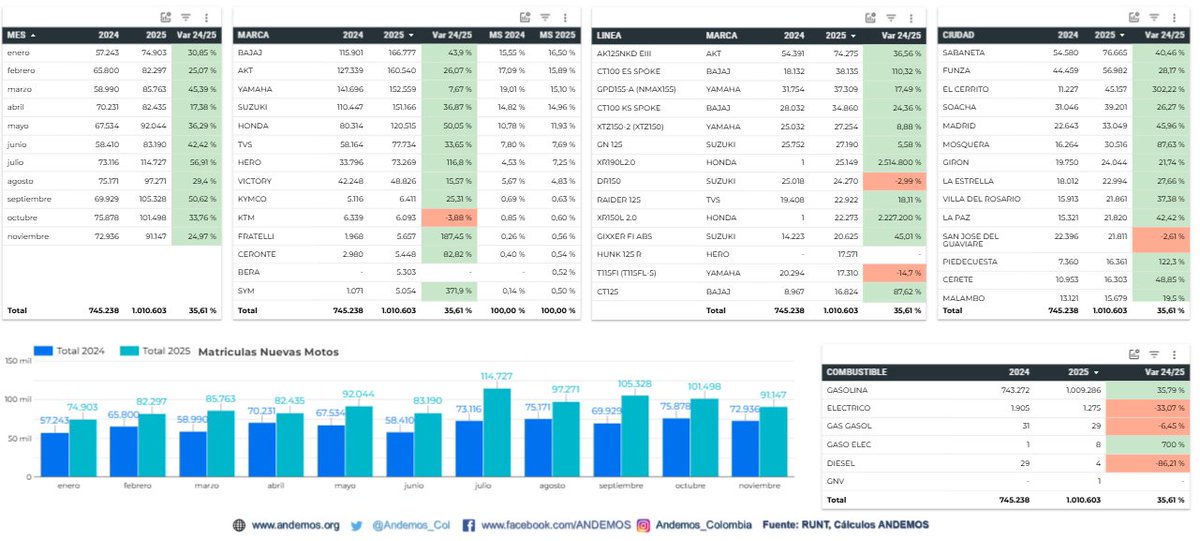This screenshot has height=541, width=1200.
Task: Open www.facebook.com/ANDEMOS link
Action: (555, 524)
